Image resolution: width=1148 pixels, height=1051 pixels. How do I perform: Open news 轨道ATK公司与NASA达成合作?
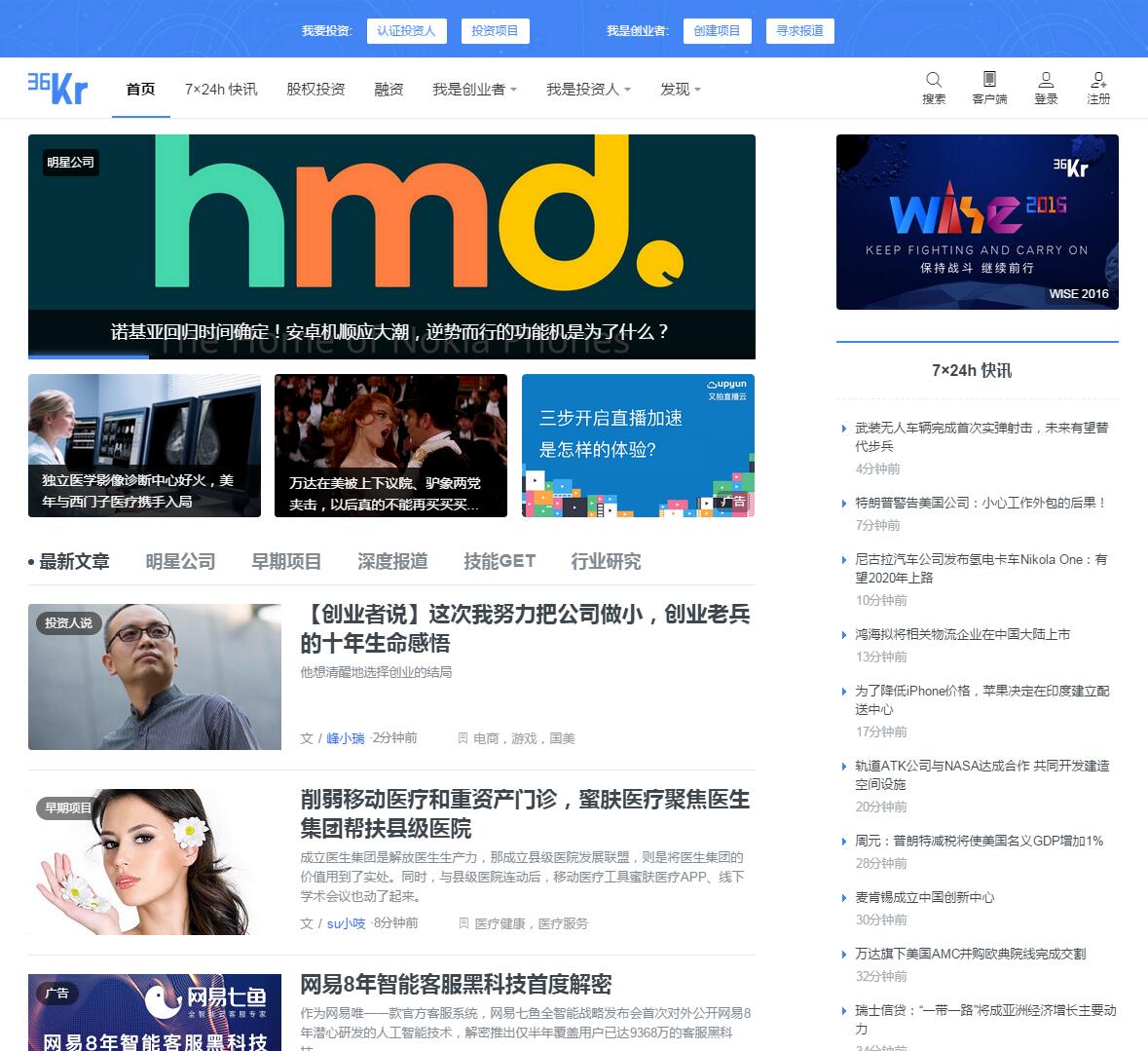(981, 775)
